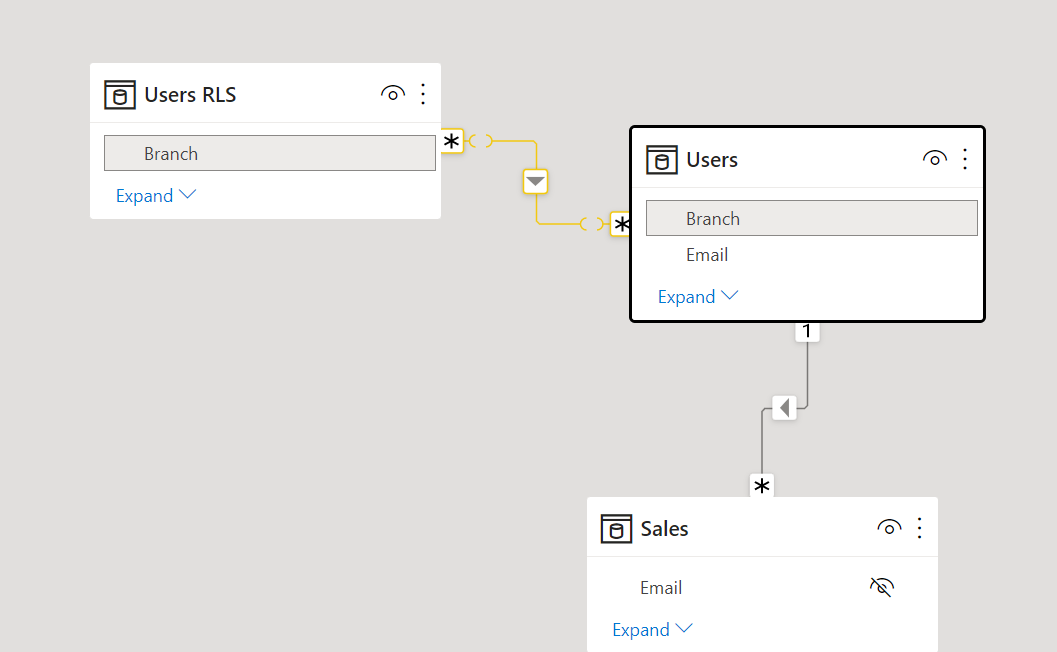This screenshot has height=652, width=1057.
Task: Toggle visibility eye on Sales table
Action: click(889, 527)
